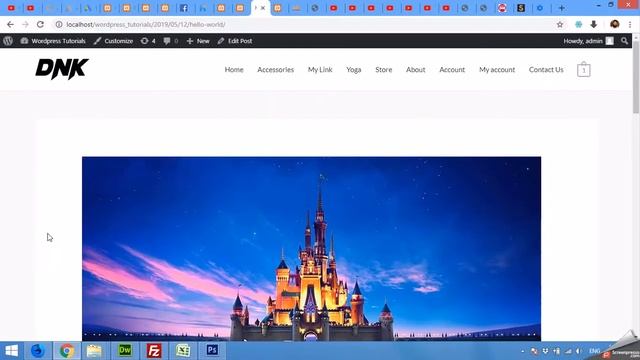
Task: Reload the page
Action: [40, 24]
